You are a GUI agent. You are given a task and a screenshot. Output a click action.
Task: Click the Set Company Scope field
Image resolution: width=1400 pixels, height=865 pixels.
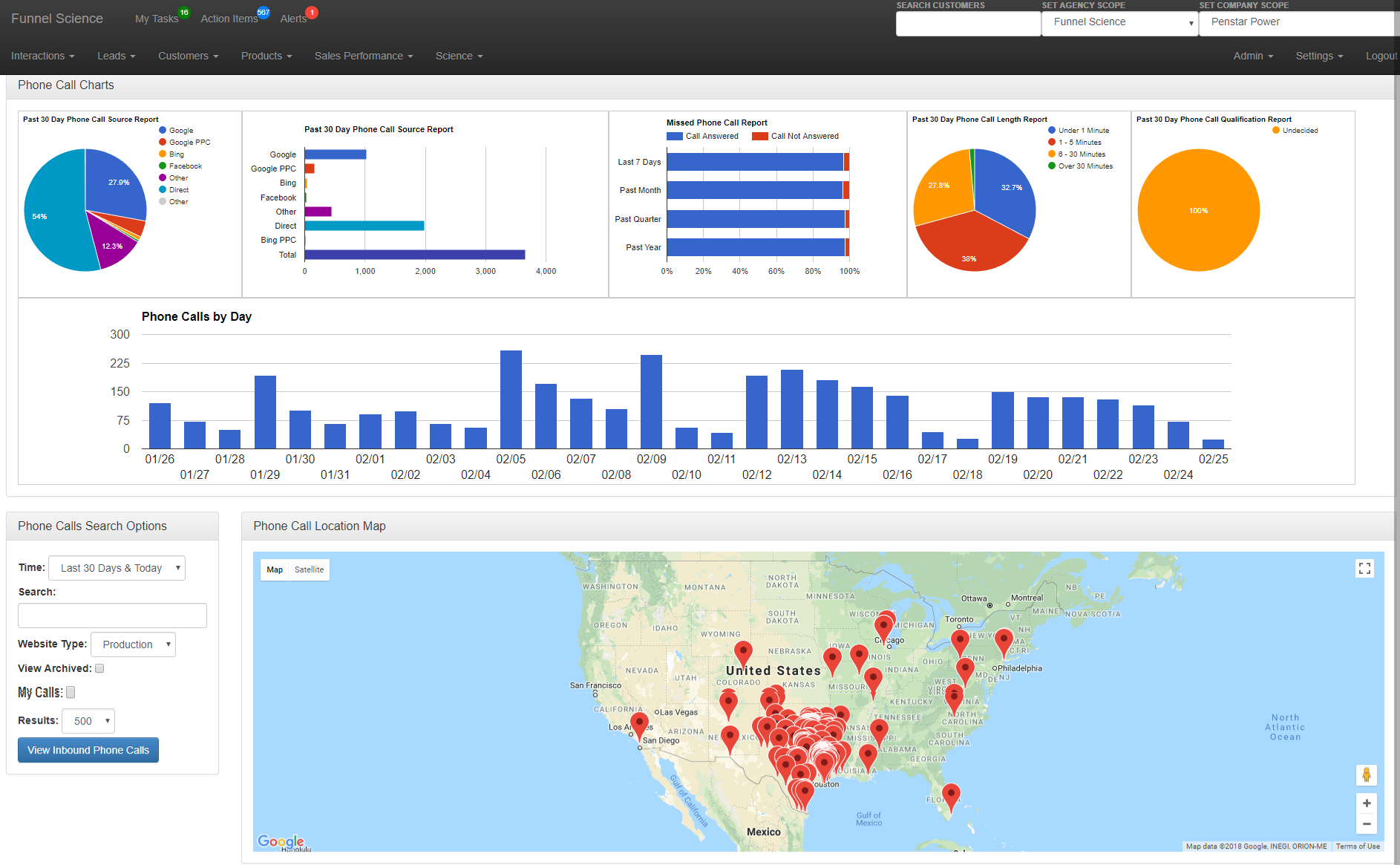(1299, 23)
